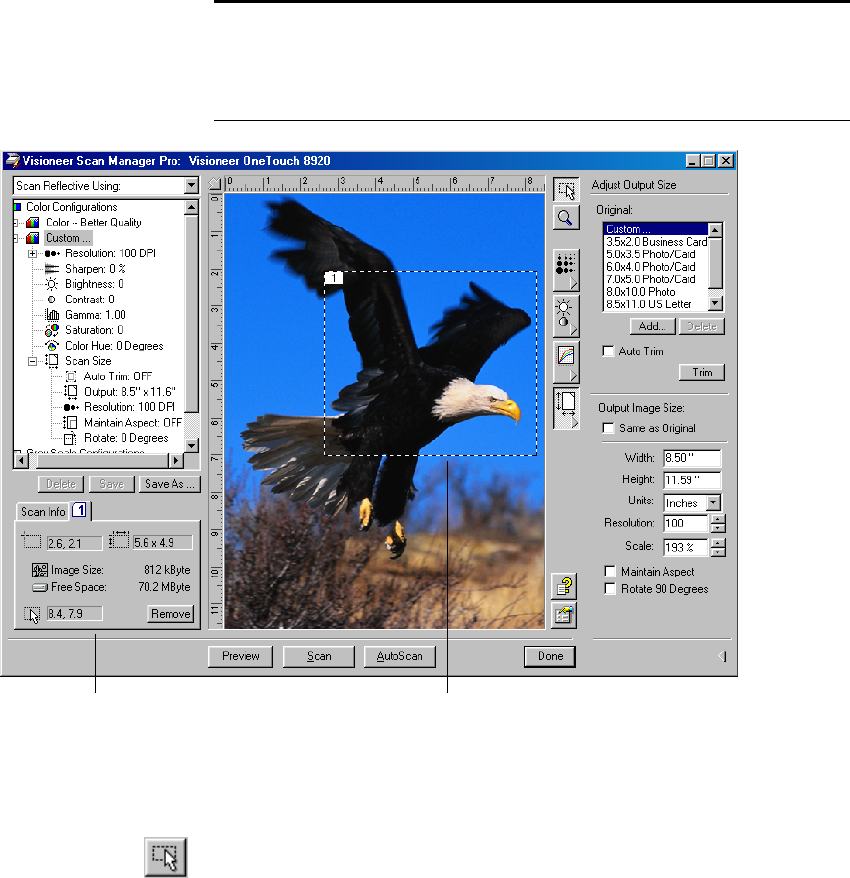Viewport: 850px width, 878px height.
Task: Click the Scale percent field
Action: pos(686,547)
